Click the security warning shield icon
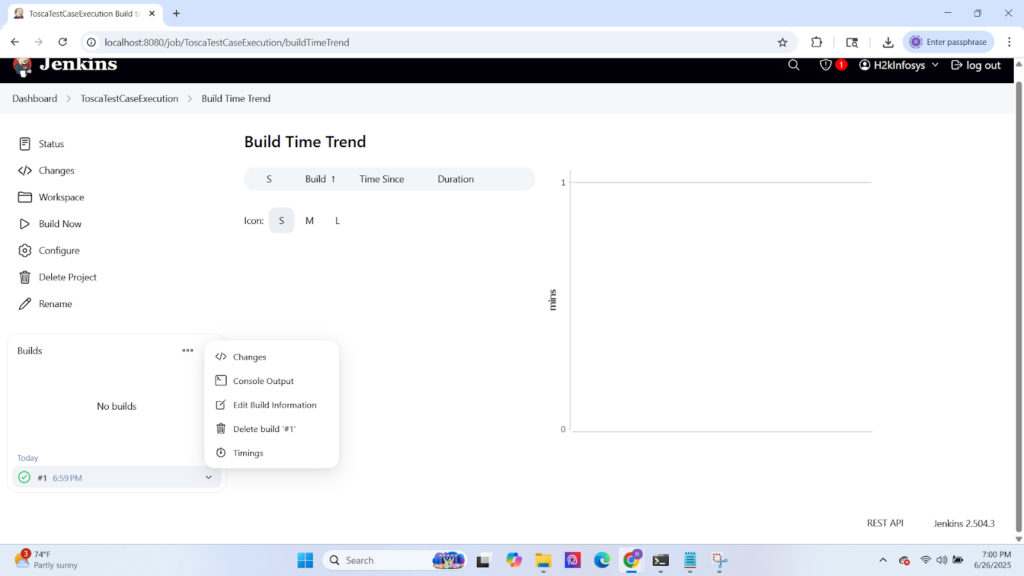This screenshot has height=576, width=1024. click(x=826, y=64)
